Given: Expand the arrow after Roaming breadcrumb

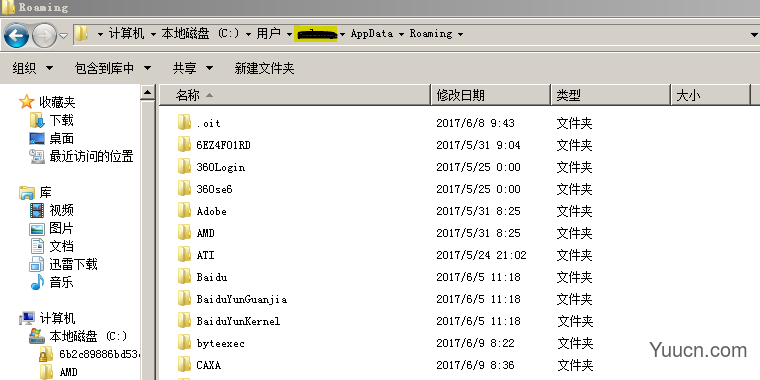Looking at the screenshot, I should [460, 34].
